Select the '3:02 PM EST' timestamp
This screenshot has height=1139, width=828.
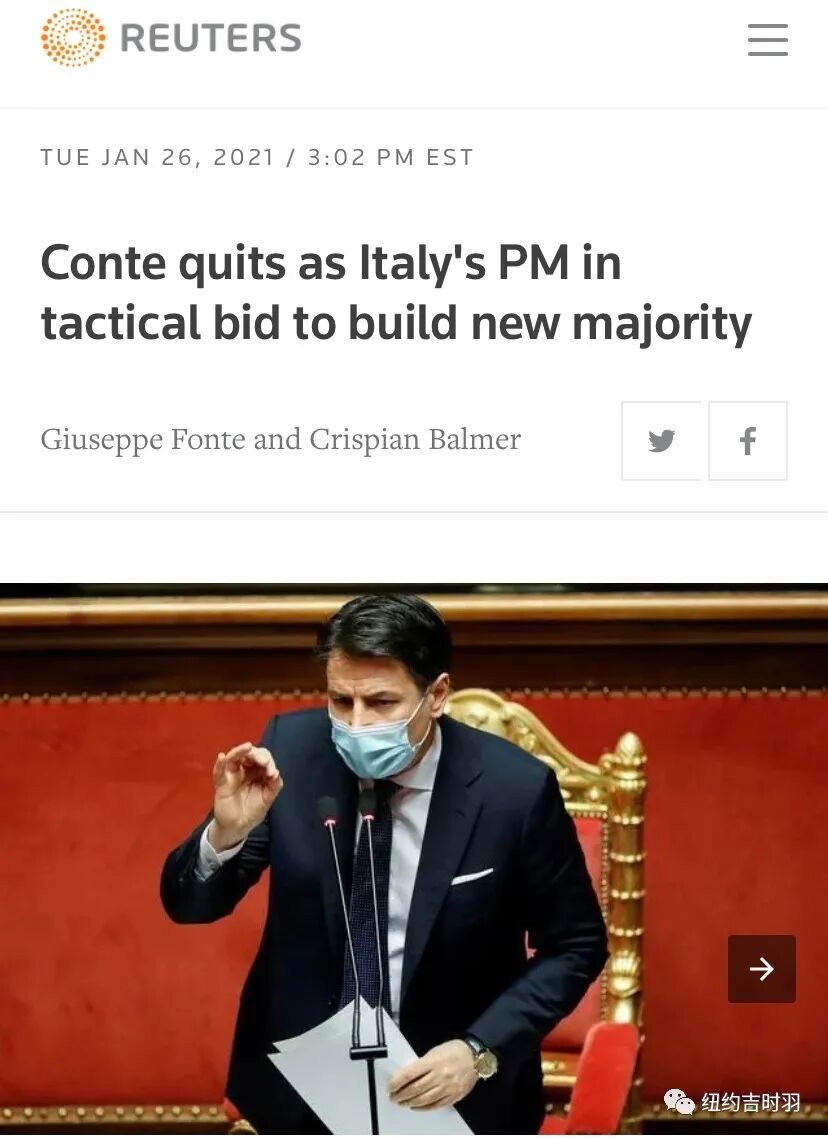click(391, 157)
